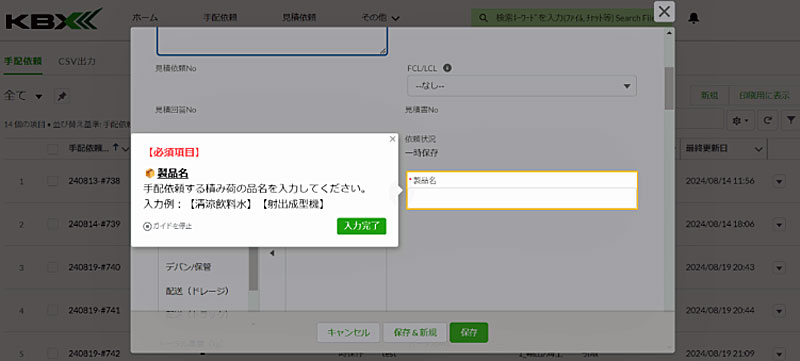Open record 240813-#738
800x361 pixels.
click(94, 180)
